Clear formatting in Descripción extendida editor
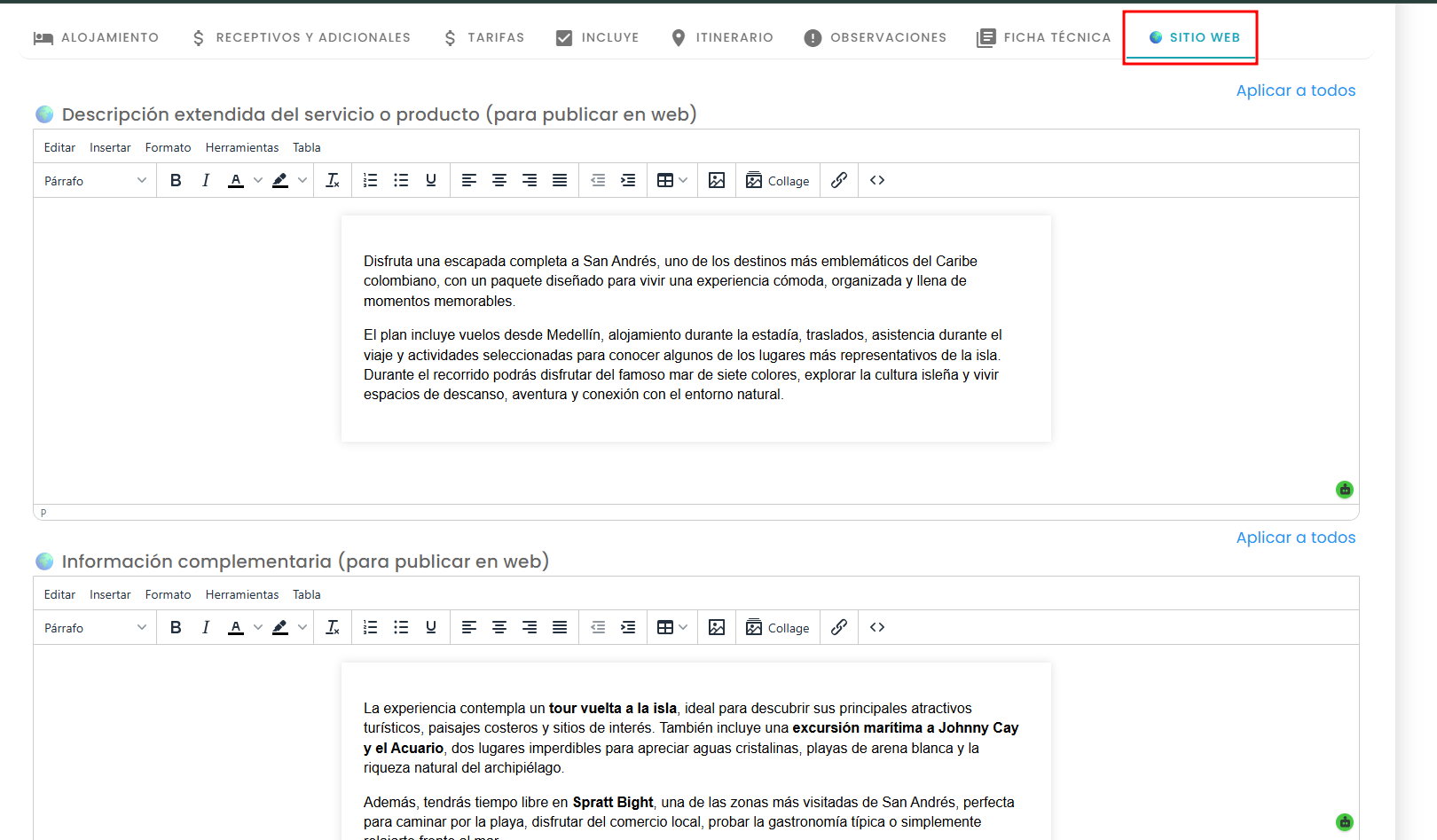This screenshot has width=1437, height=840. click(x=333, y=180)
